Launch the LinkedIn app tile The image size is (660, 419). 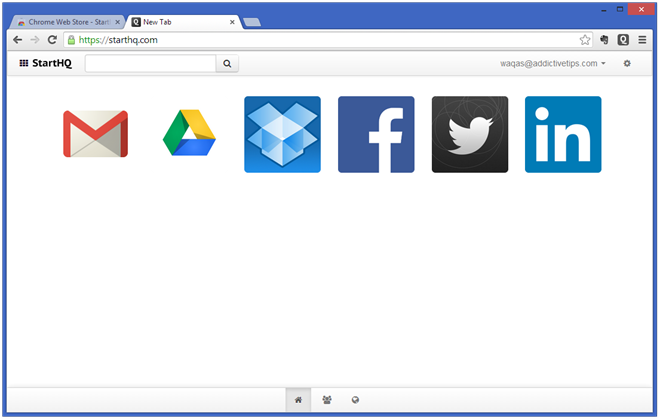(x=563, y=134)
